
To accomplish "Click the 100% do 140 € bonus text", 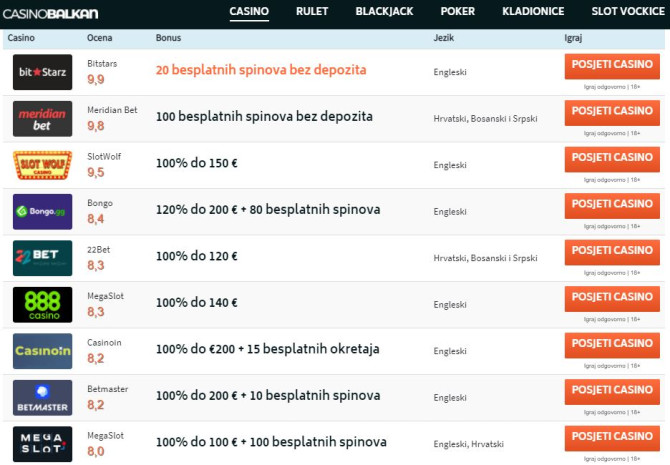I will (197, 303).
